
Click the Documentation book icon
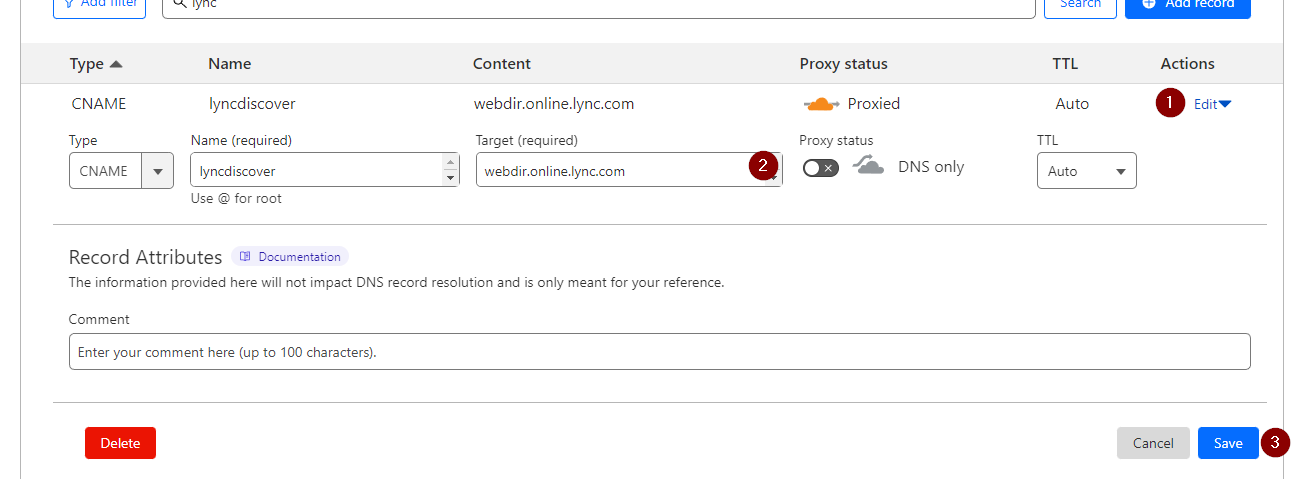click(x=245, y=257)
